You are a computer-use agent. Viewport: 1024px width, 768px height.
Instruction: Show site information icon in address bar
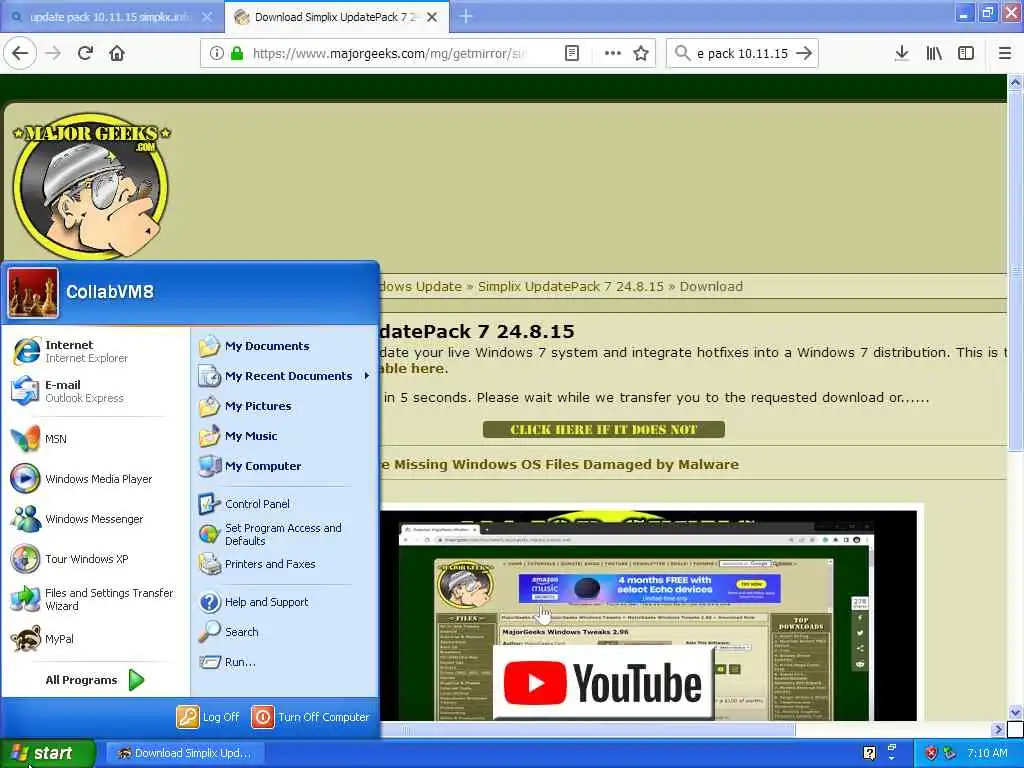click(x=216, y=53)
